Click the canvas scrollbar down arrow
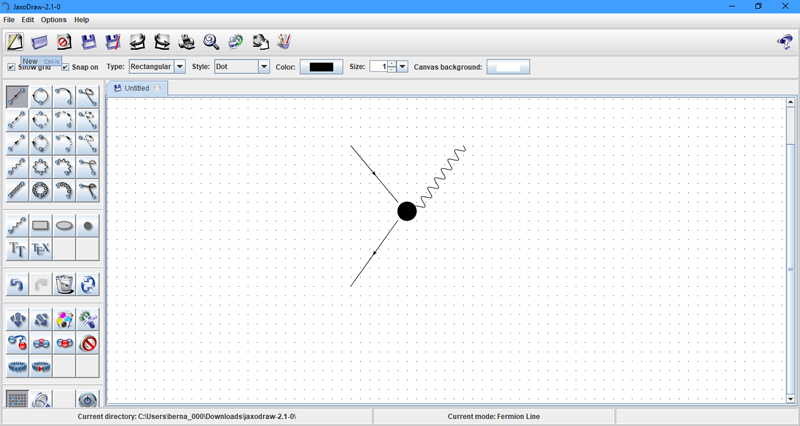 click(791, 399)
